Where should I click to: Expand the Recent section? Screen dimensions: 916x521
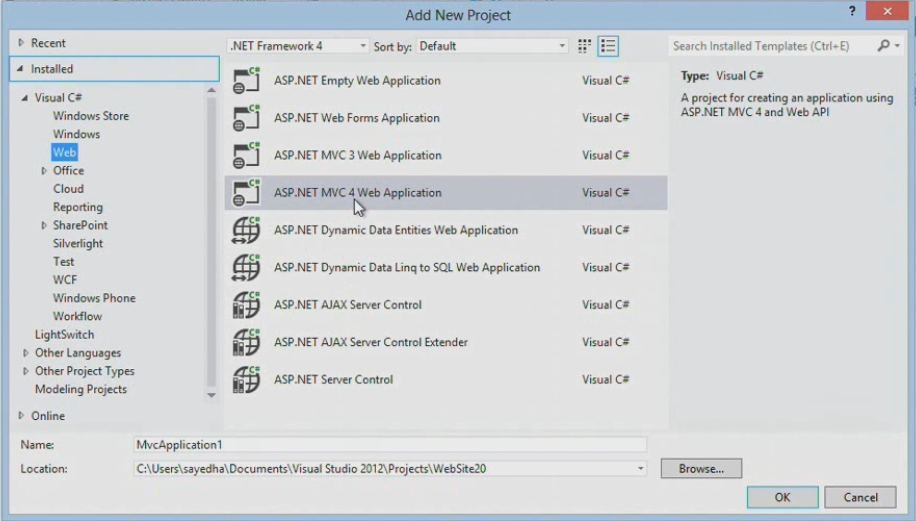pos(21,43)
